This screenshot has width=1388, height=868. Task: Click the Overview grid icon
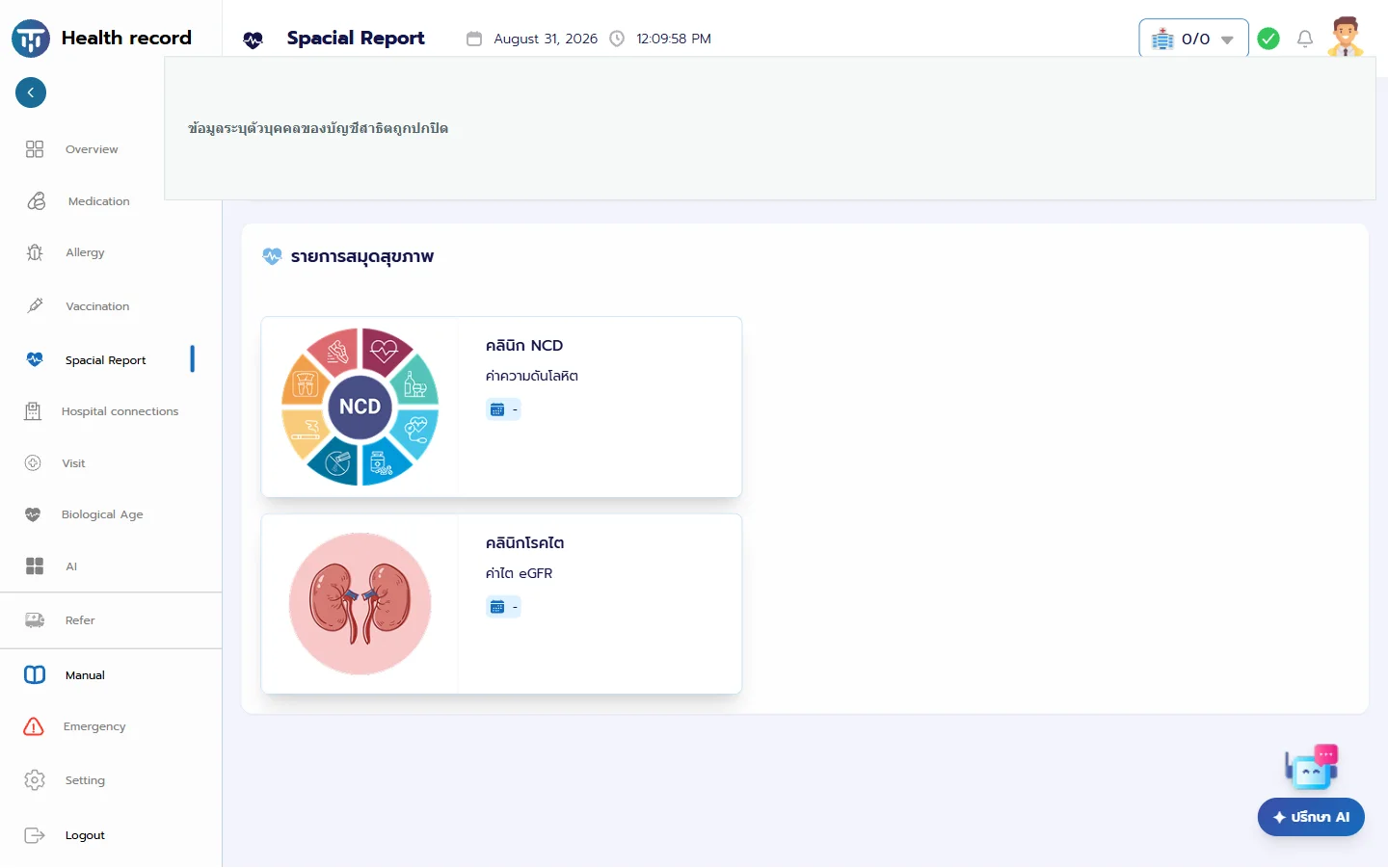coord(35,149)
